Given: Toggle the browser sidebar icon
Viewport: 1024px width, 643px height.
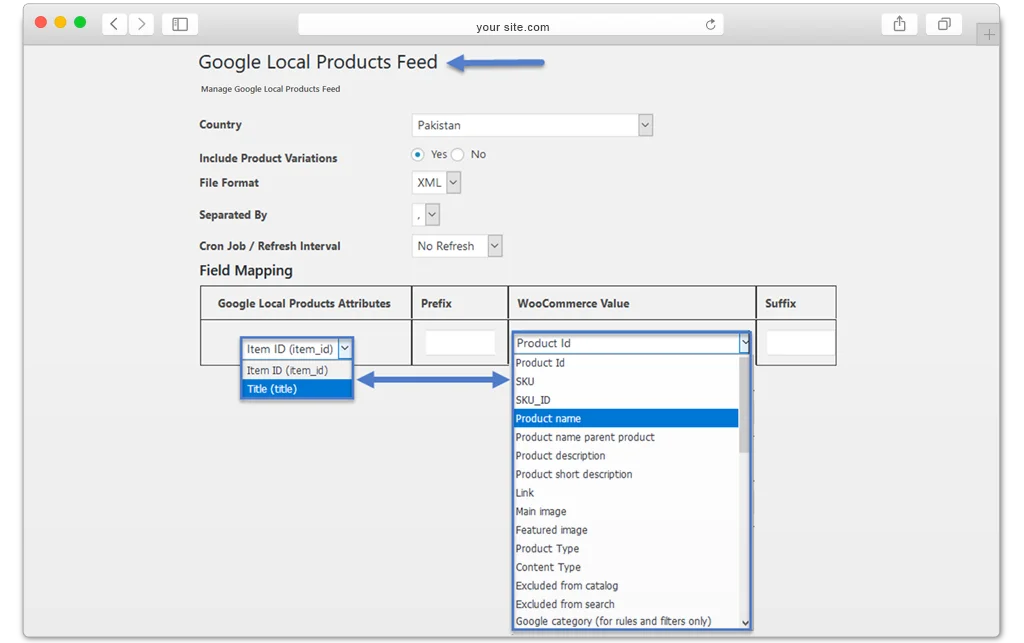Looking at the screenshot, I should tap(180, 24).
